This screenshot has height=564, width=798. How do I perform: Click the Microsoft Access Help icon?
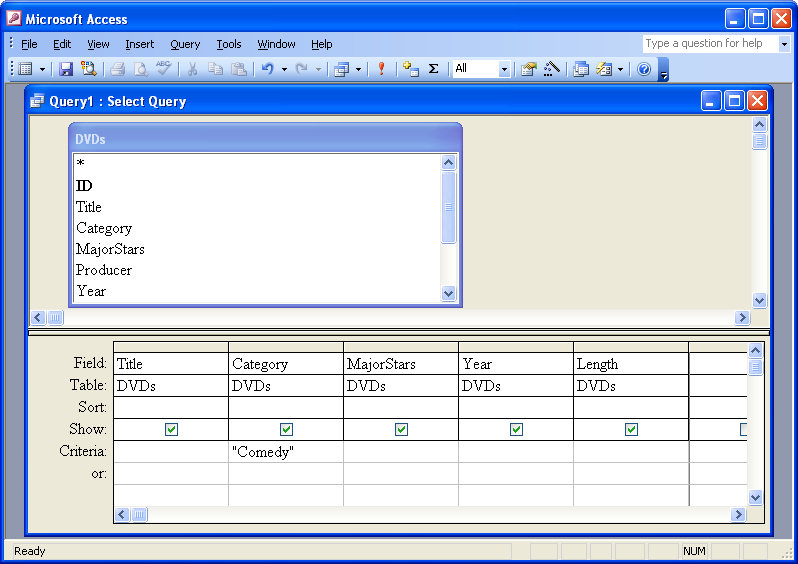click(644, 69)
